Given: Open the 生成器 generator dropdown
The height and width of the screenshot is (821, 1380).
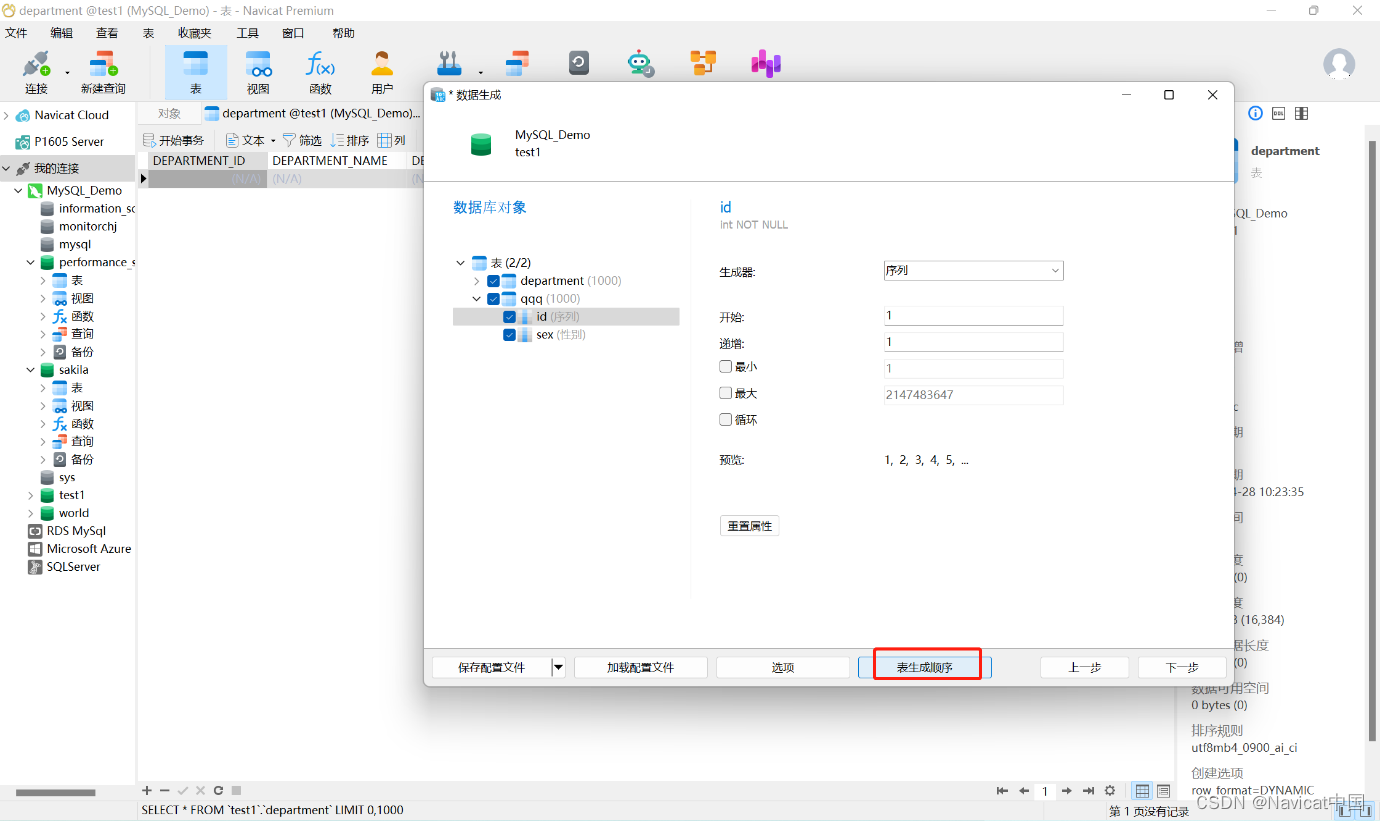Looking at the screenshot, I should (973, 271).
